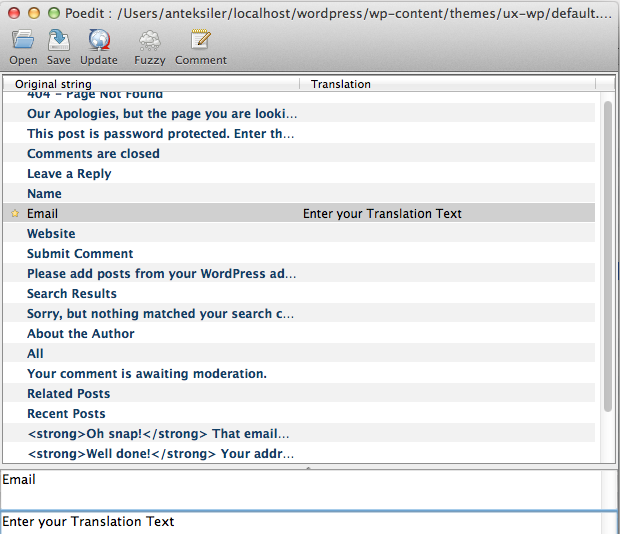
Task: Click in the translation text input field
Action: (x=300, y=522)
